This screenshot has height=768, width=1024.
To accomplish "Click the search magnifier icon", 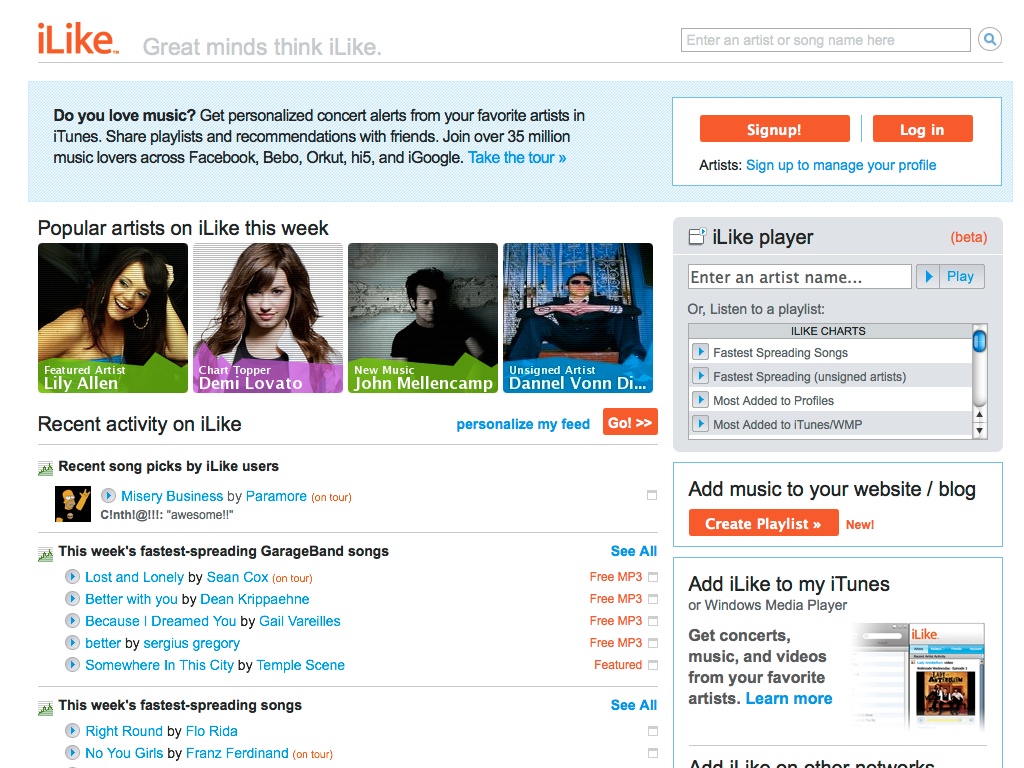I will (x=989, y=40).
